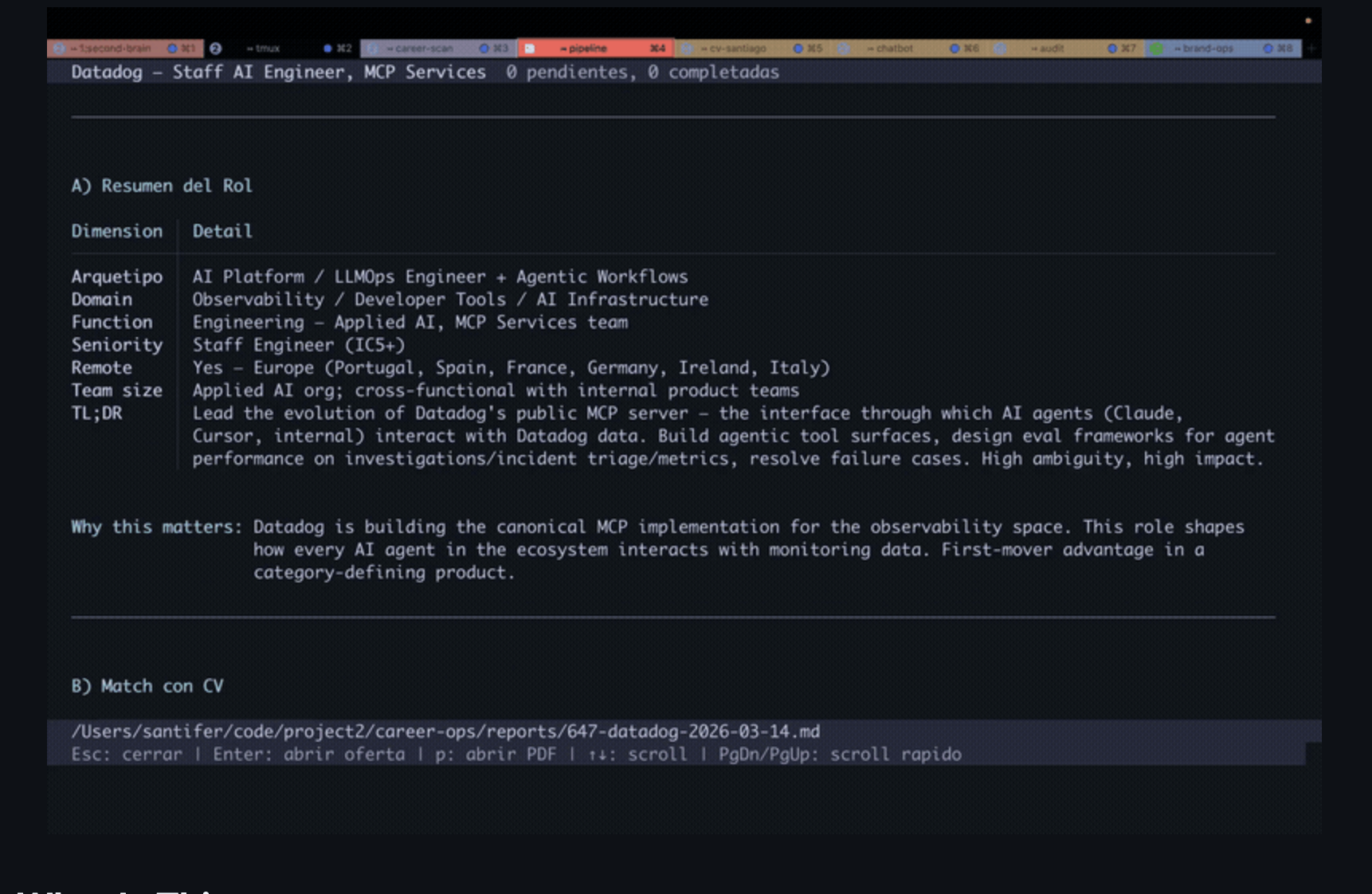The image size is (1372, 894).
Task: Click the icon on the cv-santiago tab
Action: point(686,49)
